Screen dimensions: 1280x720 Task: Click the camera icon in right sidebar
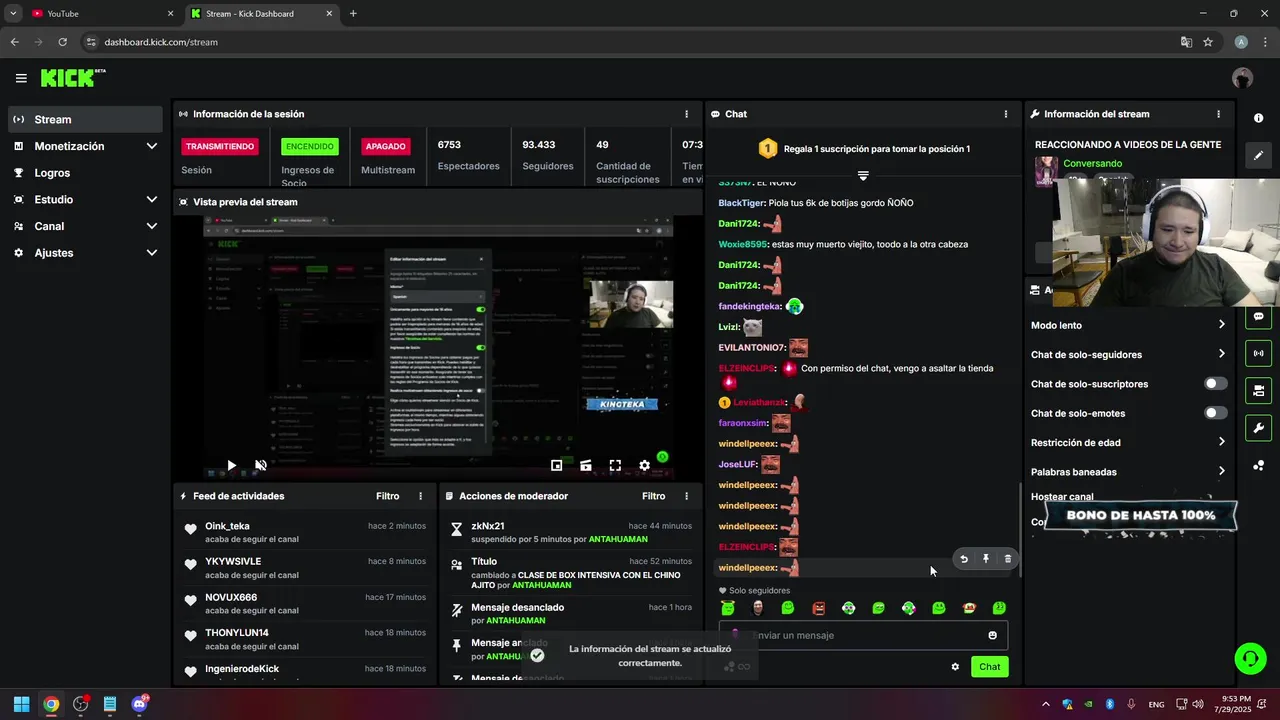pos(1258,390)
